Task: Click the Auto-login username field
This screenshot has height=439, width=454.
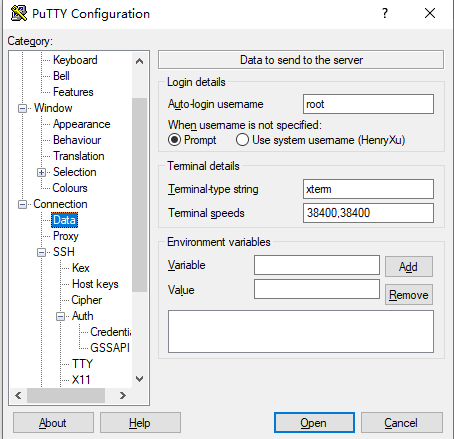Action: (x=368, y=104)
